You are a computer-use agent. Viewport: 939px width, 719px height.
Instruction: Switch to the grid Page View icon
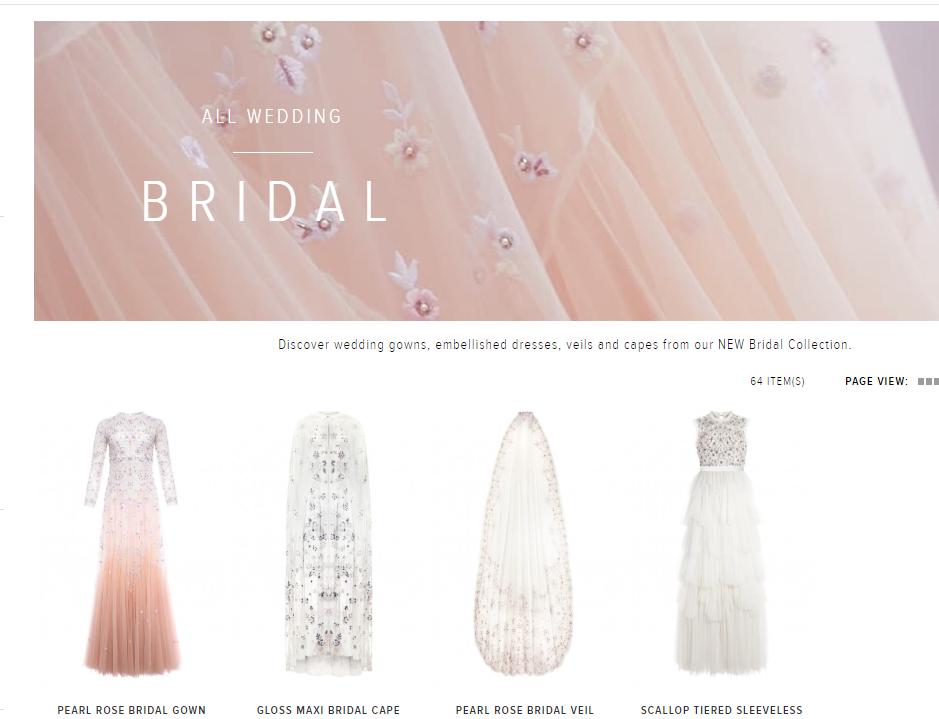tap(928, 381)
